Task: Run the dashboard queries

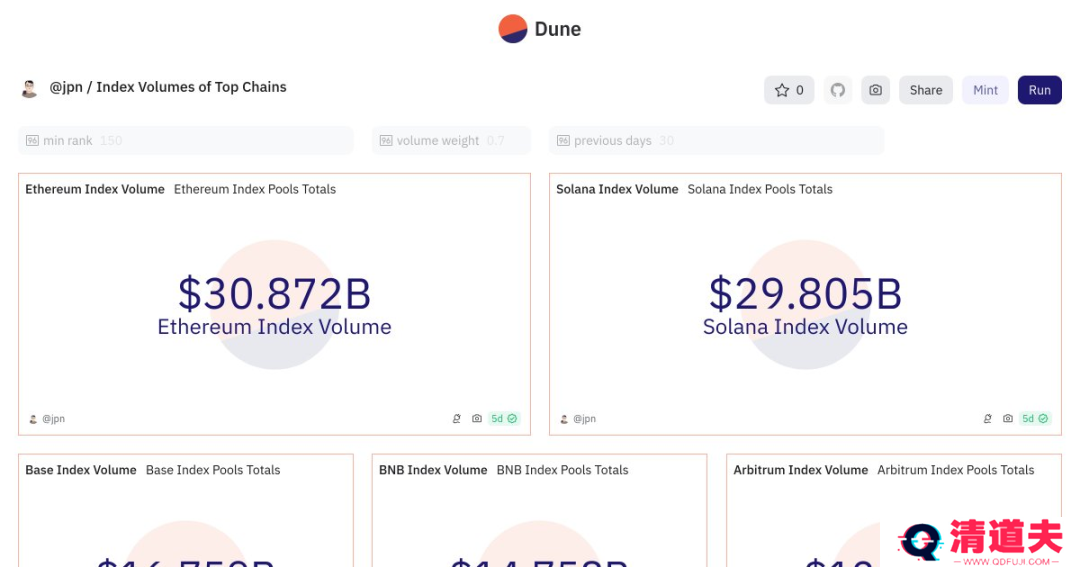Action: pyautogui.click(x=1039, y=90)
